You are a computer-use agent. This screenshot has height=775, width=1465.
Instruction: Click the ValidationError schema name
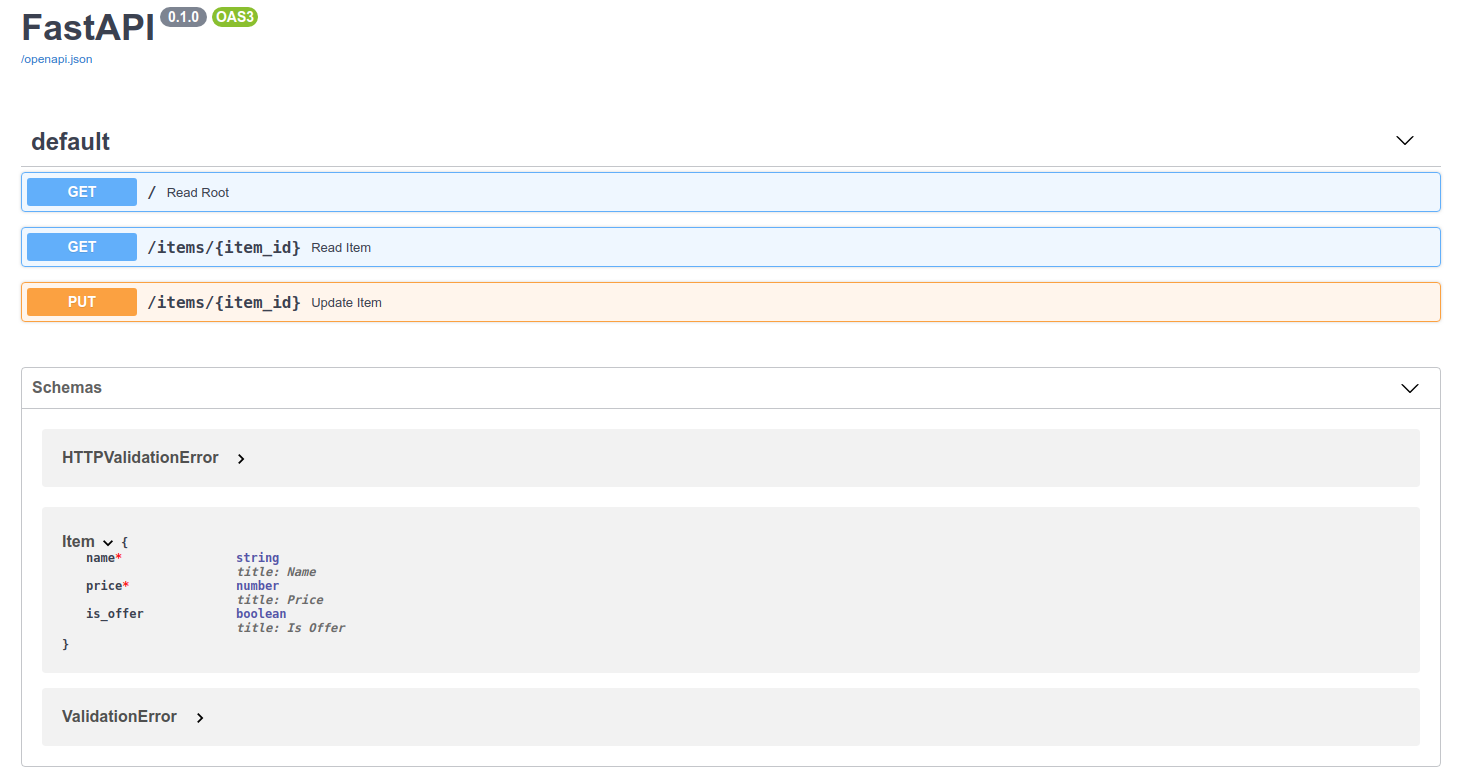coord(119,716)
